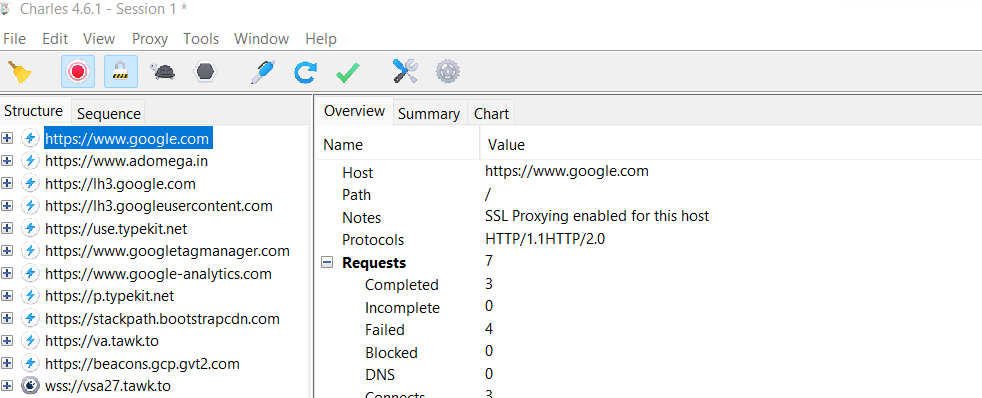982x398 pixels.
Task: Select the Completed requests row
Action: tap(649, 285)
